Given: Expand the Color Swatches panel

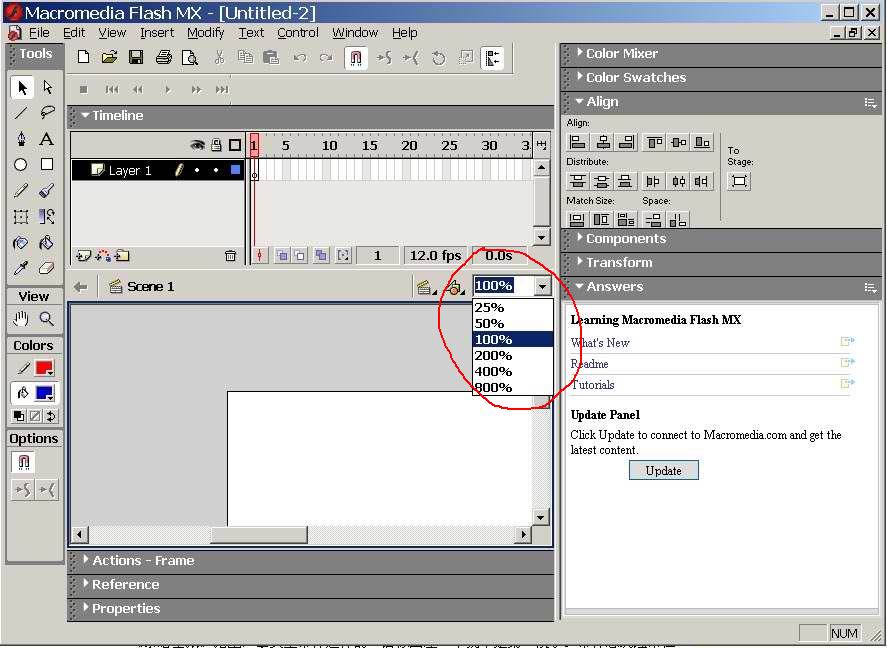Looking at the screenshot, I should (580, 76).
